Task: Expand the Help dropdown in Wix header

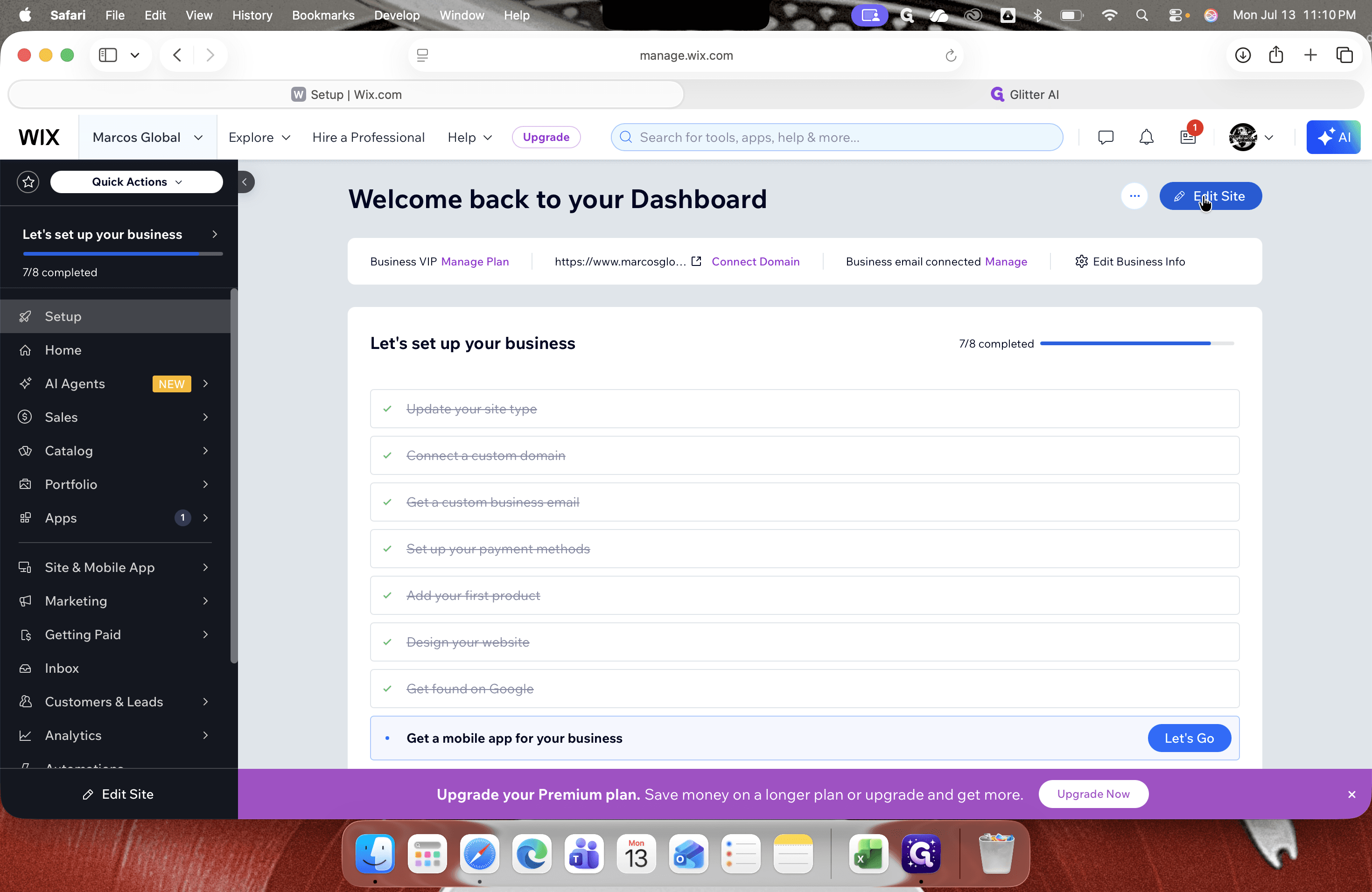Action: tap(470, 137)
